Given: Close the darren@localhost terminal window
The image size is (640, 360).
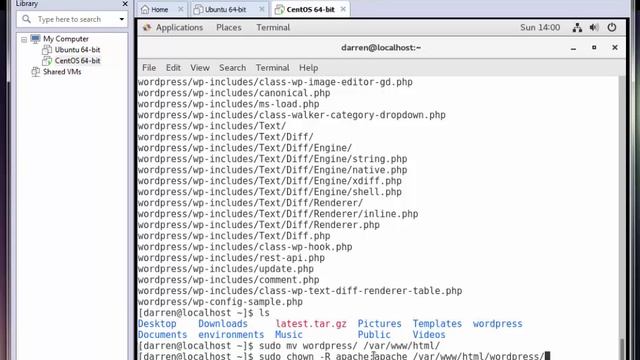Looking at the screenshot, I should coord(615,48).
